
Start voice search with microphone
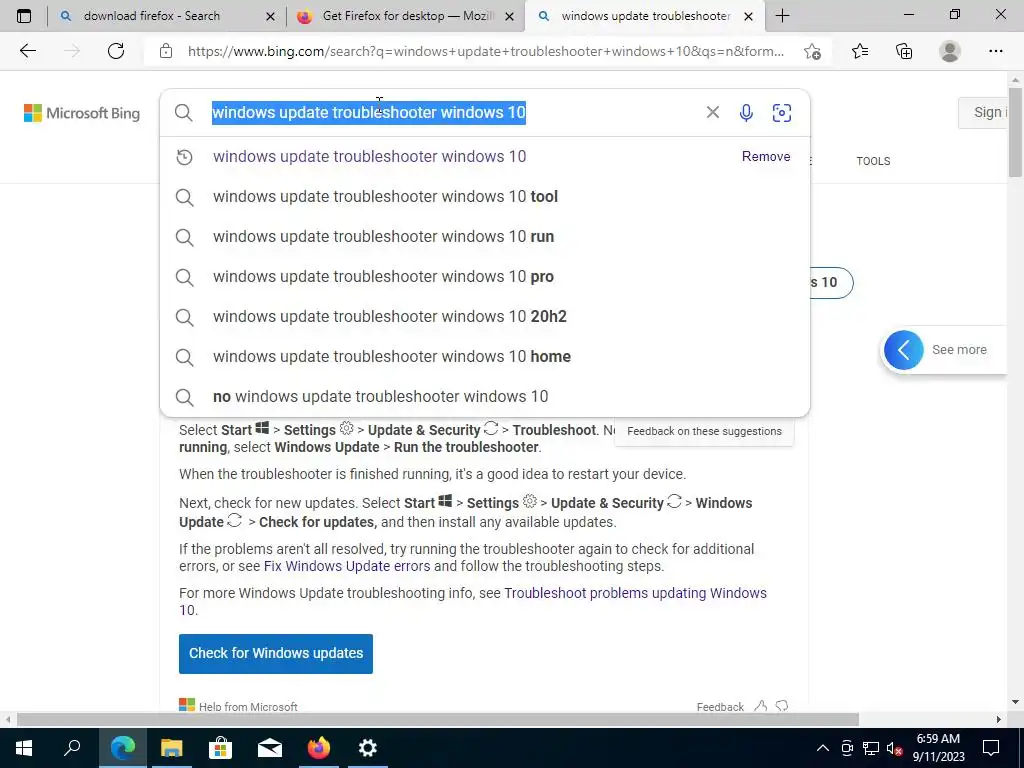coord(746,112)
